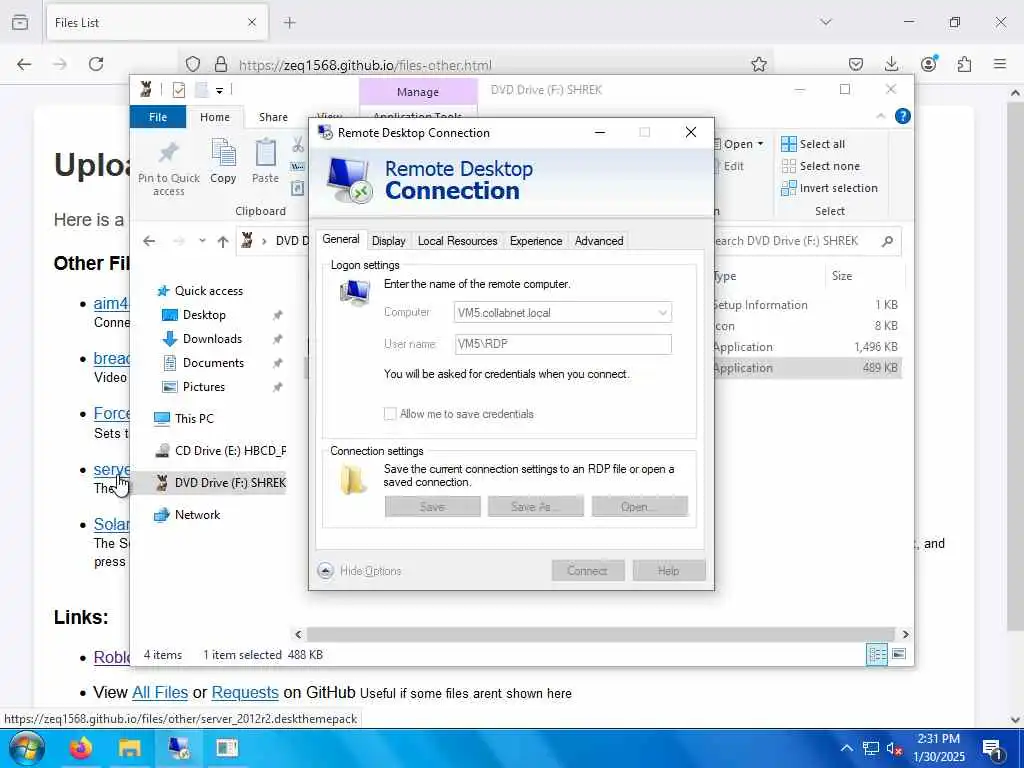Open the All Files link
Viewport: 1024px width, 768px height.
[160, 692]
